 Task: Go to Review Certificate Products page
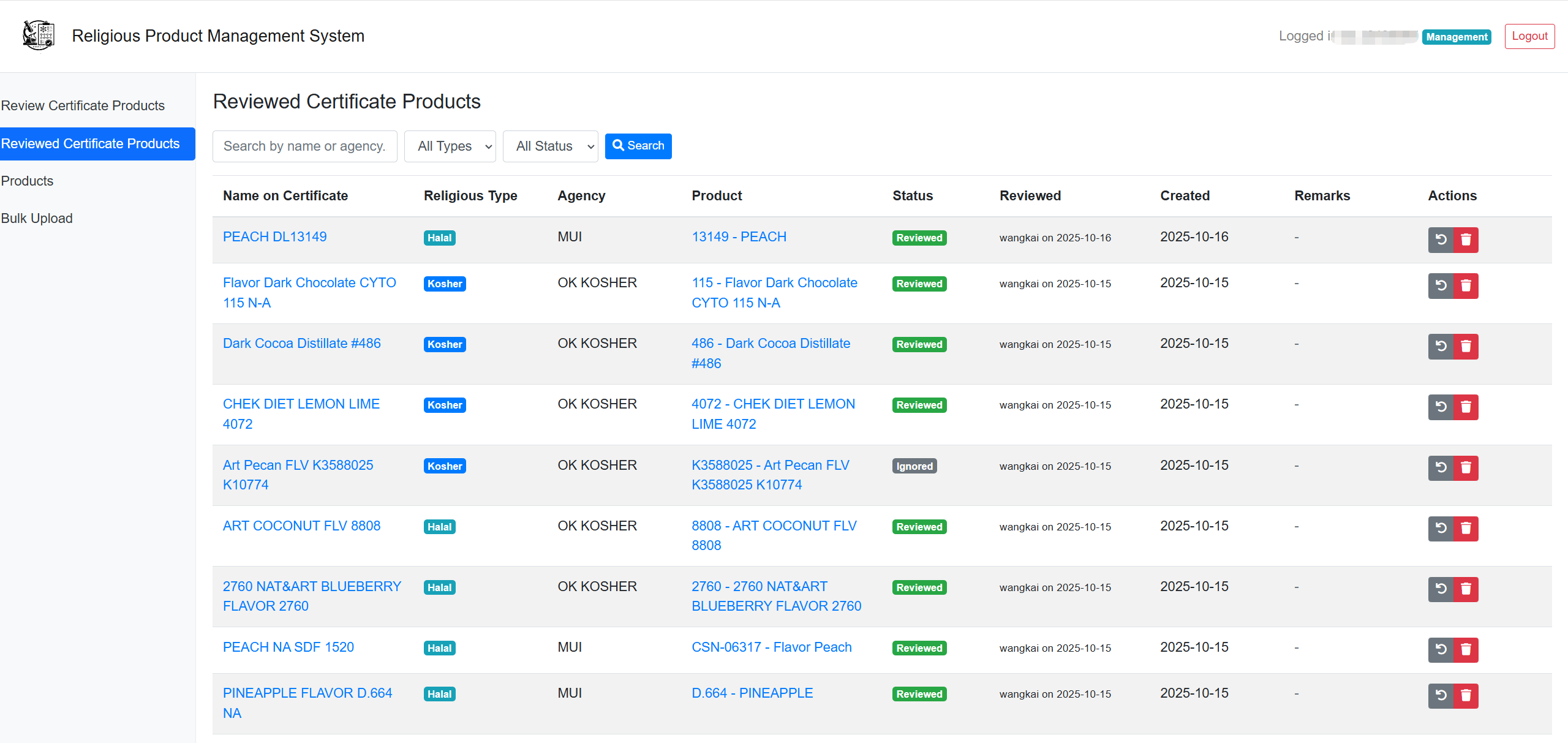83,105
